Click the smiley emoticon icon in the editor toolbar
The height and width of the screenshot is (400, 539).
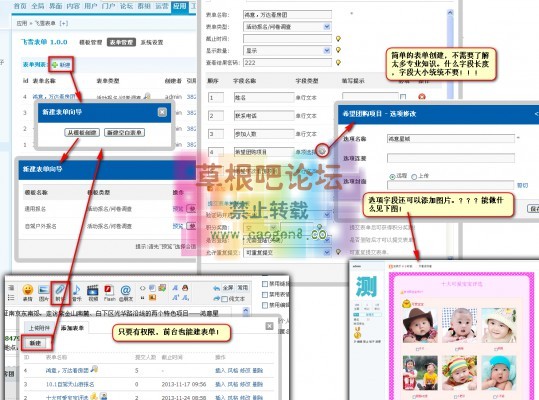click(x=28, y=290)
